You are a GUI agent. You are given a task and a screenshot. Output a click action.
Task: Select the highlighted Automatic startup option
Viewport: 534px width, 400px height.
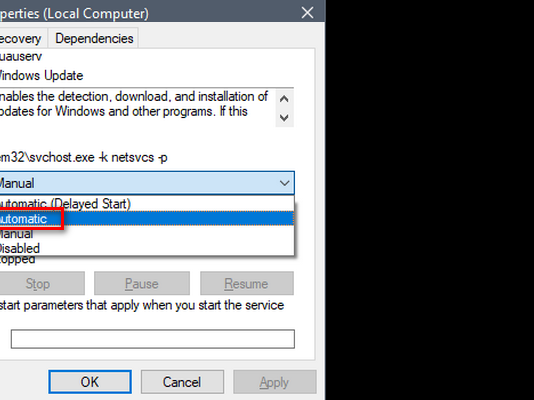pyautogui.click(x=147, y=219)
